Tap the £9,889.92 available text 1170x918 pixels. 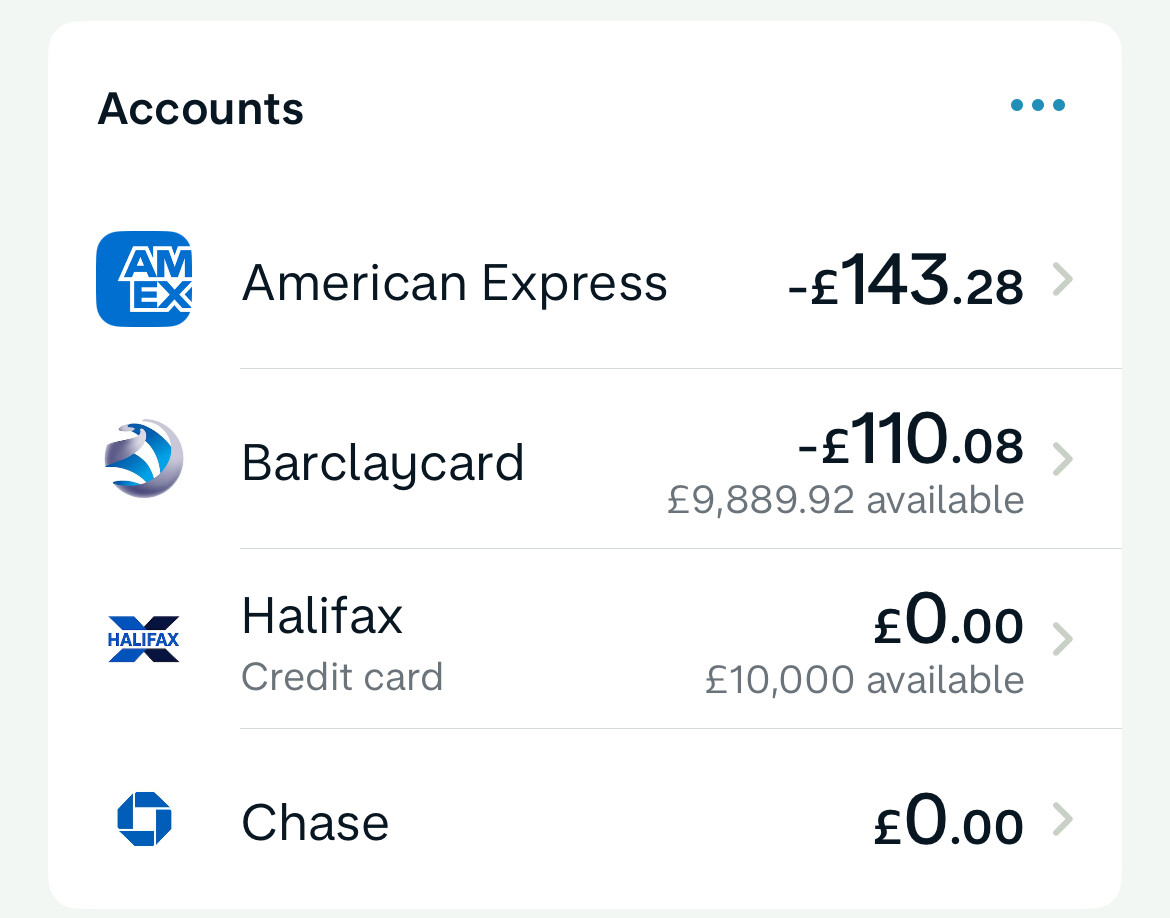pos(845,500)
